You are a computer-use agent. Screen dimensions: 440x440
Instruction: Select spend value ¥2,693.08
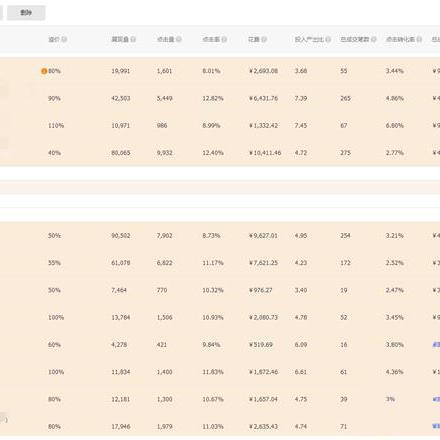pos(263,71)
